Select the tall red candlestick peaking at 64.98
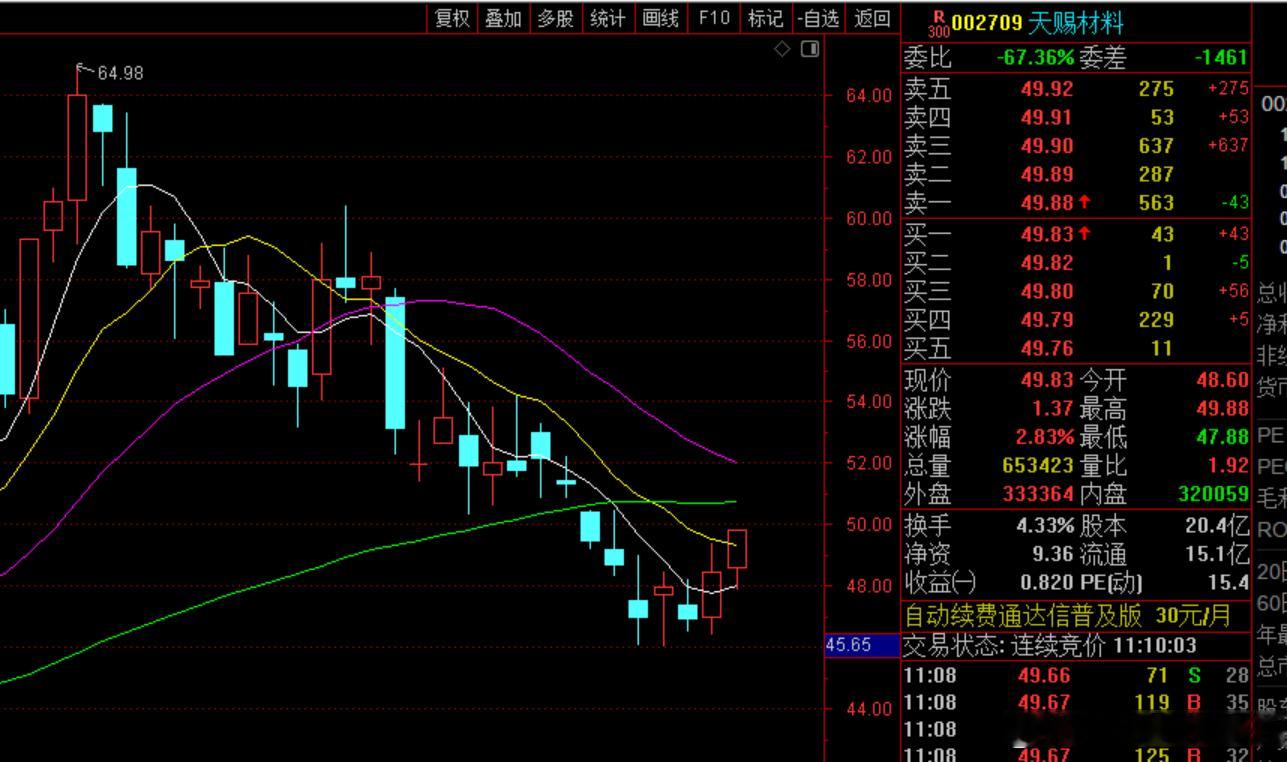This screenshot has height=762, width=1287. click(77, 147)
